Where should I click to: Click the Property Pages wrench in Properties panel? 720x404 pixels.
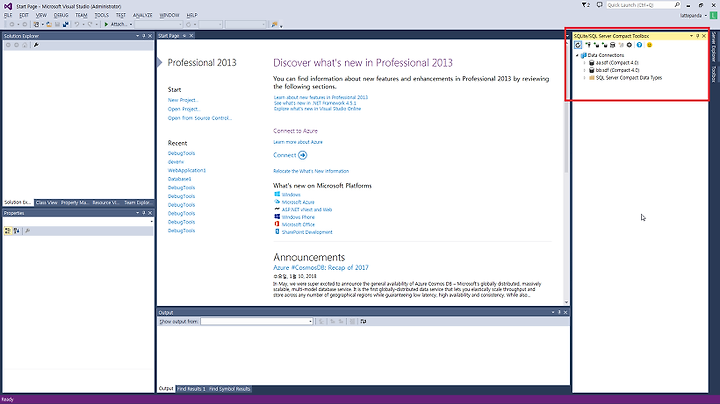click(28, 231)
